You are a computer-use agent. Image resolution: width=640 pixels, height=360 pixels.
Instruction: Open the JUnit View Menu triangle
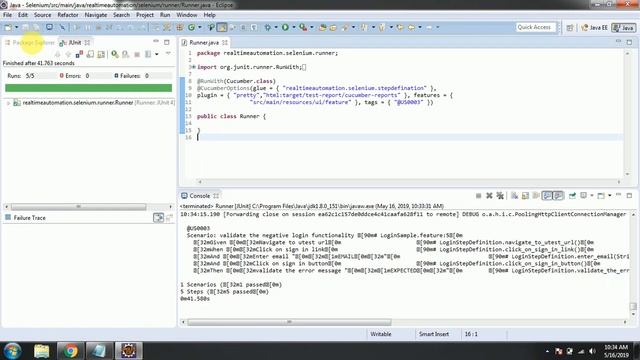point(168,54)
